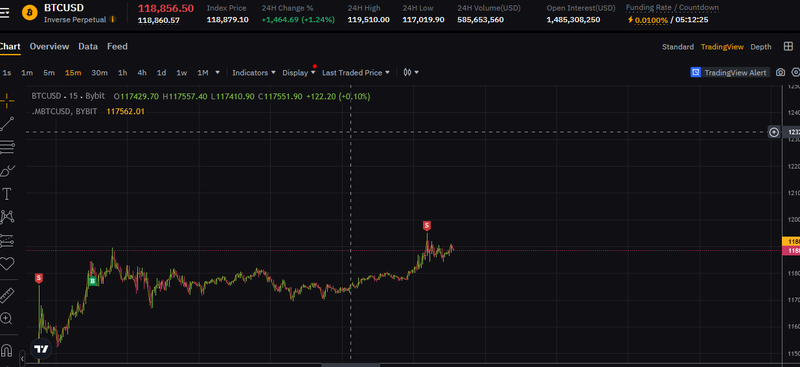Open the Feed tab

click(x=117, y=46)
